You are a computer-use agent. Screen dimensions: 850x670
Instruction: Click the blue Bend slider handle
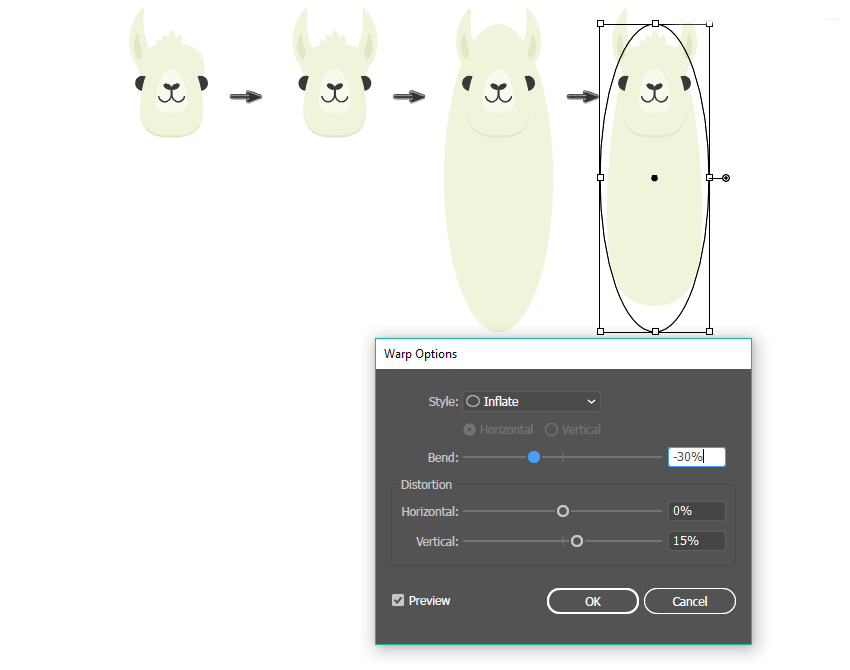point(534,457)
